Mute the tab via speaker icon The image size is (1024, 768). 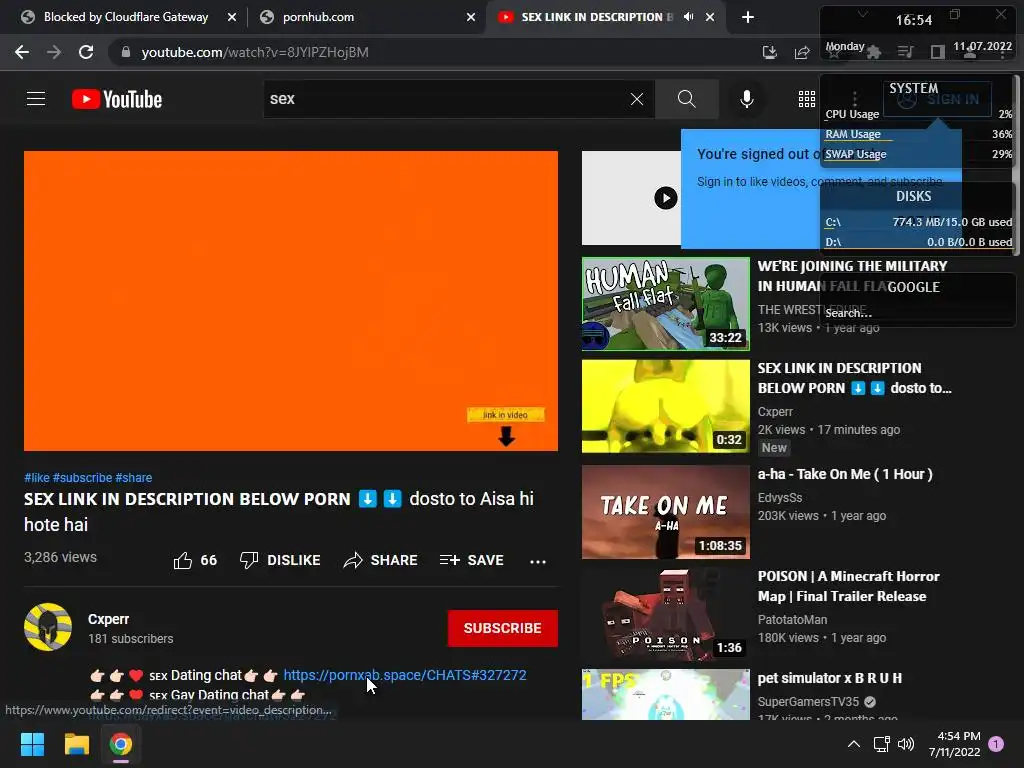click(x=688, y=17)
